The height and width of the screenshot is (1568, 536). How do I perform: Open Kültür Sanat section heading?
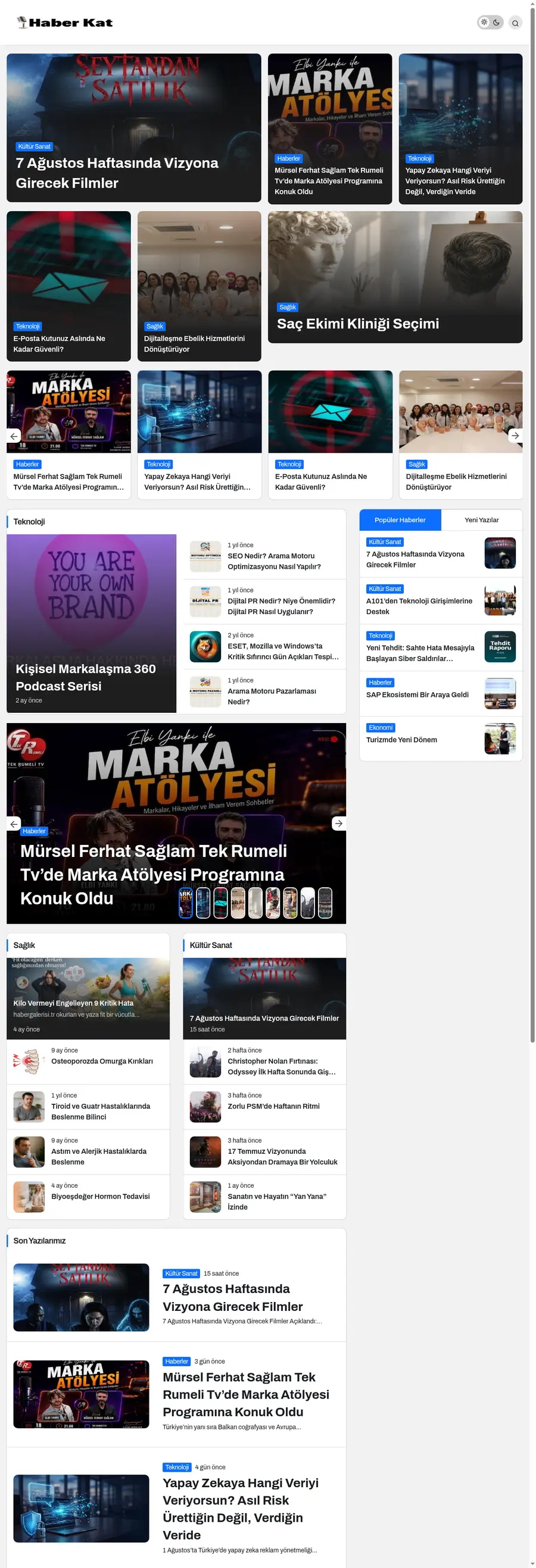pyautogui.click(x=211, y=946)
